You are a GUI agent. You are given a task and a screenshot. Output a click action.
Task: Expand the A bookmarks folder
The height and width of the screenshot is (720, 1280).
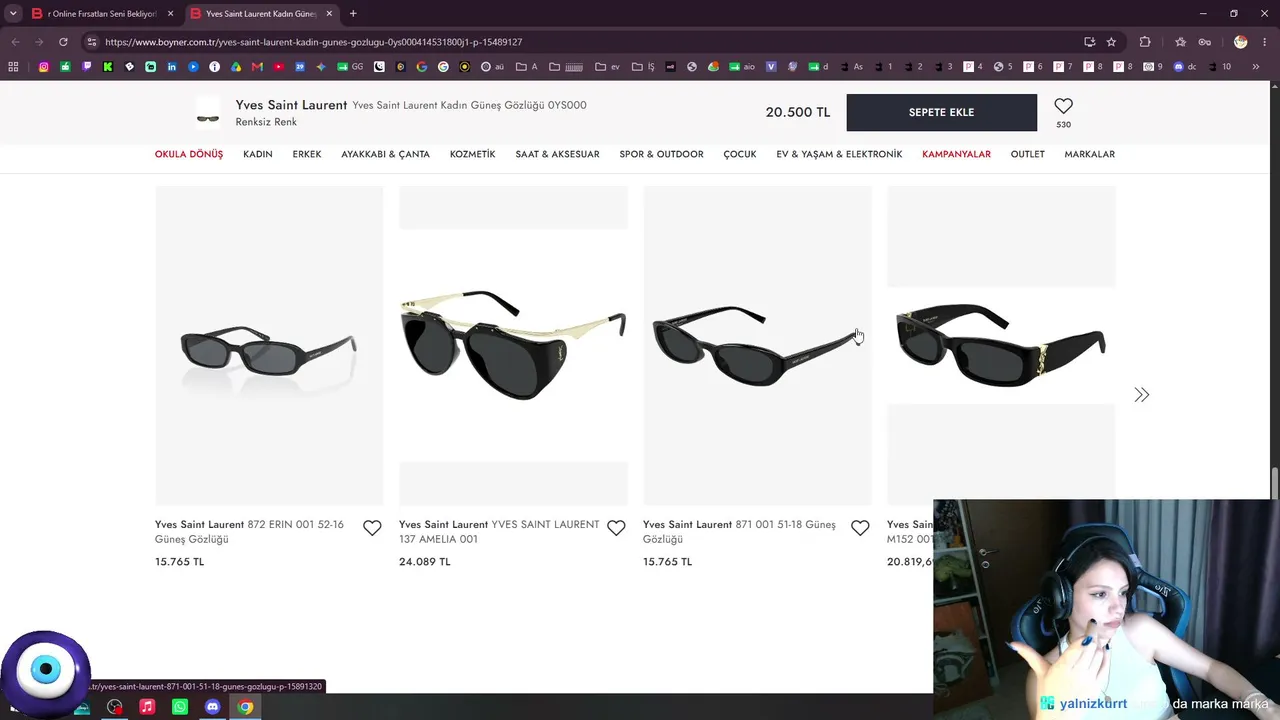point(527,67)
